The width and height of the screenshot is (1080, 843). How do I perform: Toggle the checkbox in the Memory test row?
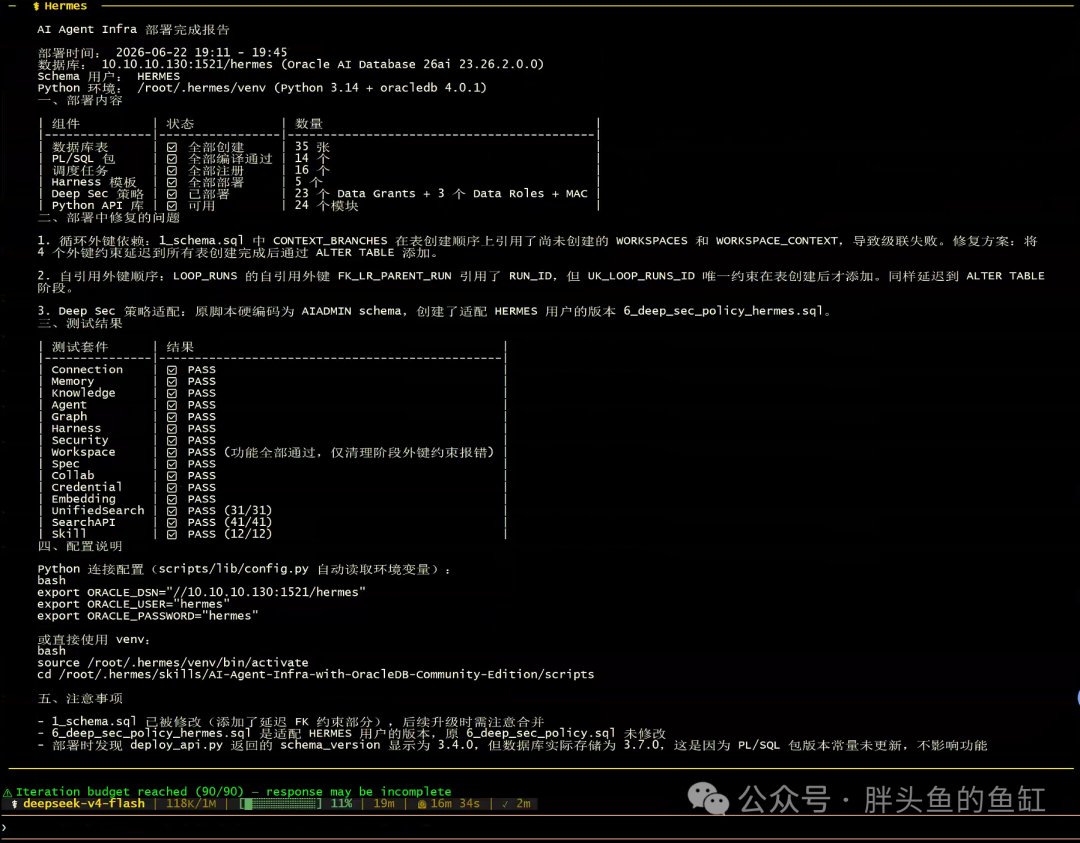[x=172, y=382]
